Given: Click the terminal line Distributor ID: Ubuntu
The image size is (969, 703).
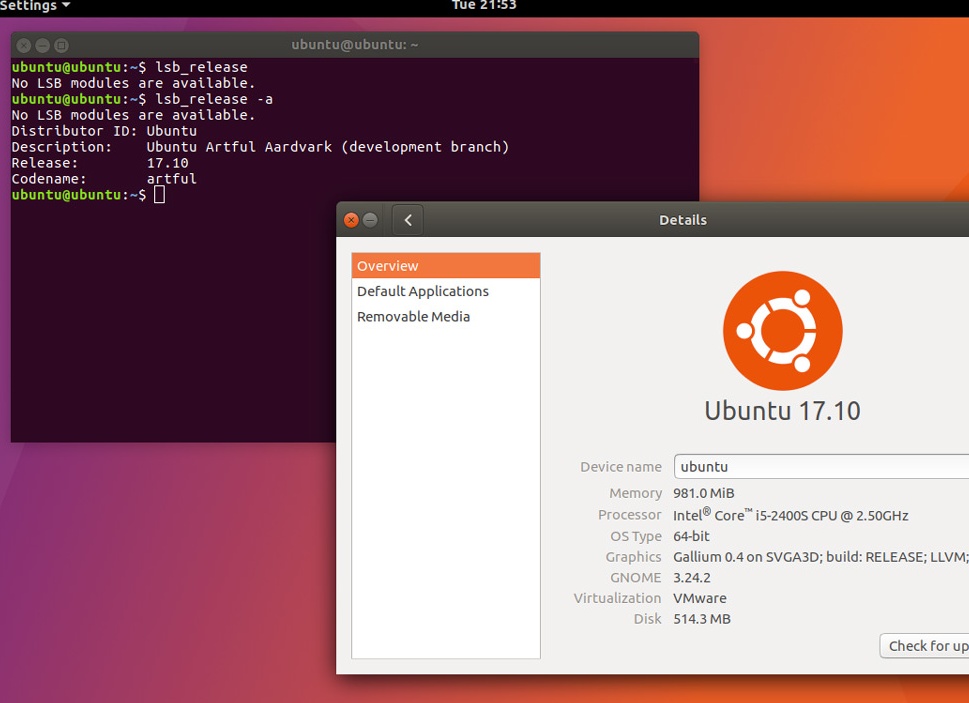Looking at the screenshot, I should [104, 131].
